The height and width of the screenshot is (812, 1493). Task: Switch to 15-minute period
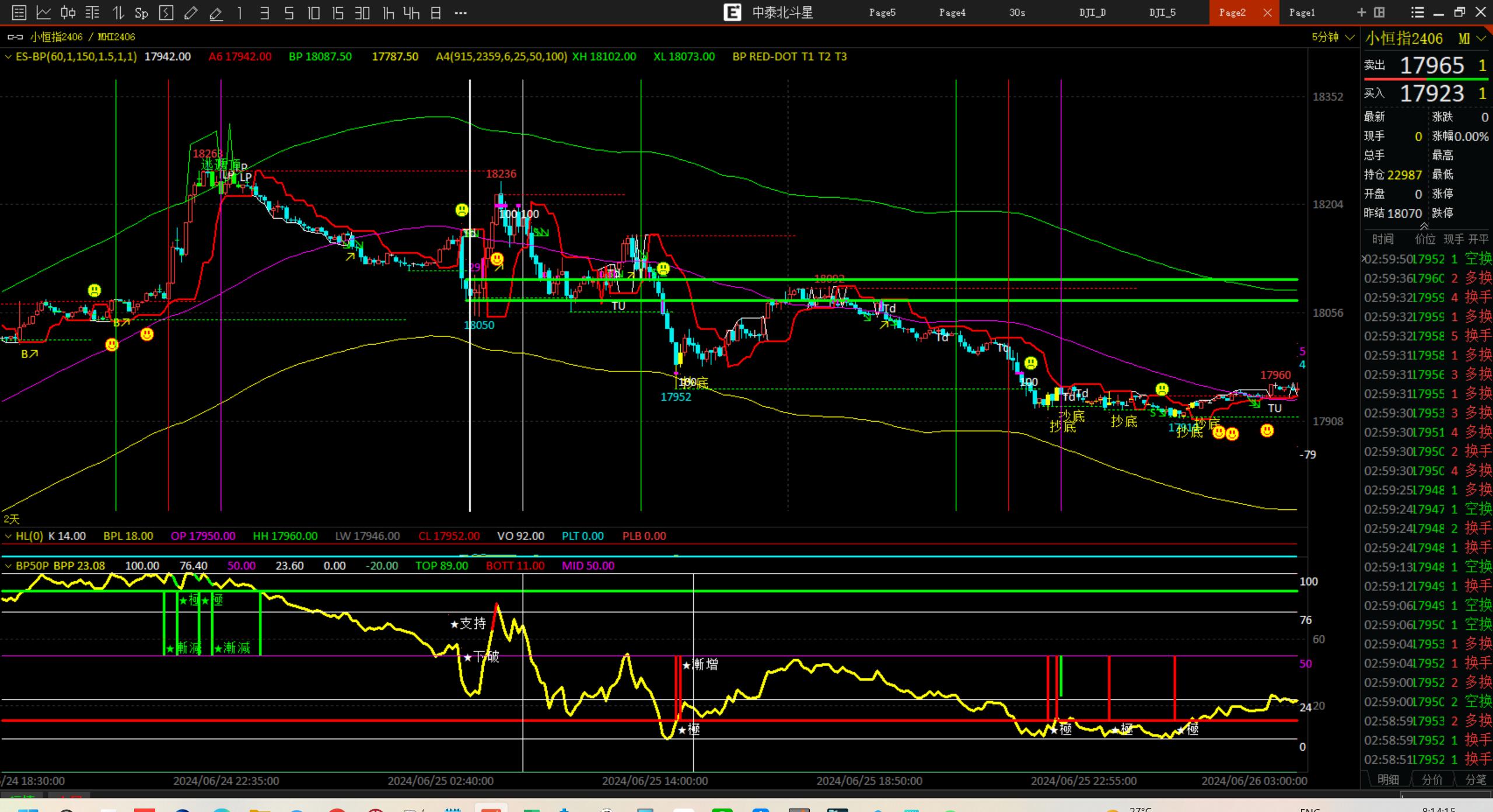tap(338, 12)
